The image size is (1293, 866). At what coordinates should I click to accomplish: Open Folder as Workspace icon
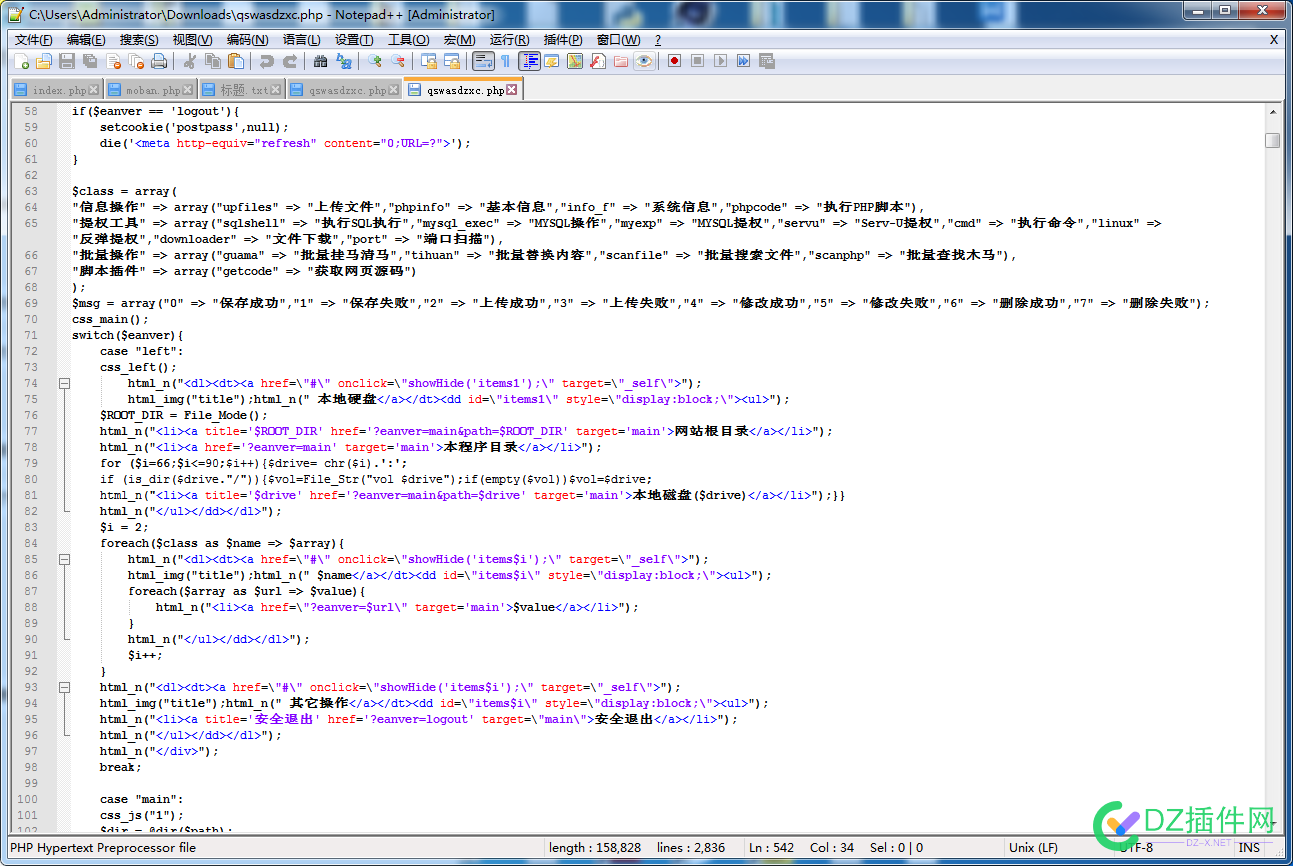pyautogui.click(x=621, y=61)
